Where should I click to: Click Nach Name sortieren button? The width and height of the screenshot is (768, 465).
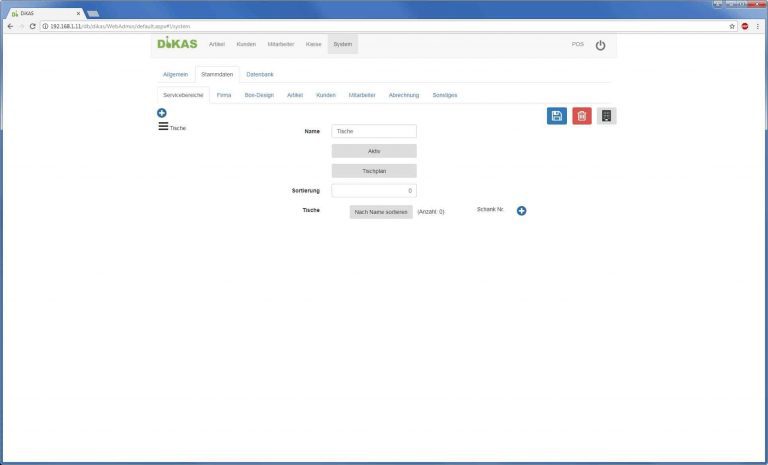(x=381, y=212)
